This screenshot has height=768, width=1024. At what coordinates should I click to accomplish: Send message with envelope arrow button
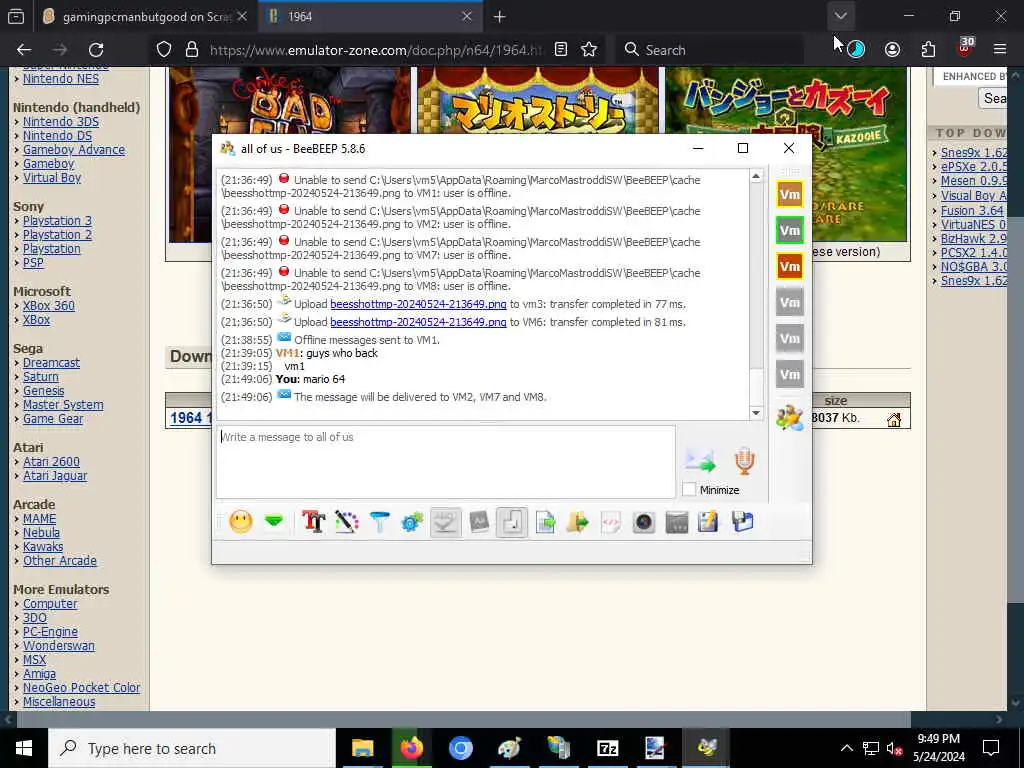(x=701, y=462)
